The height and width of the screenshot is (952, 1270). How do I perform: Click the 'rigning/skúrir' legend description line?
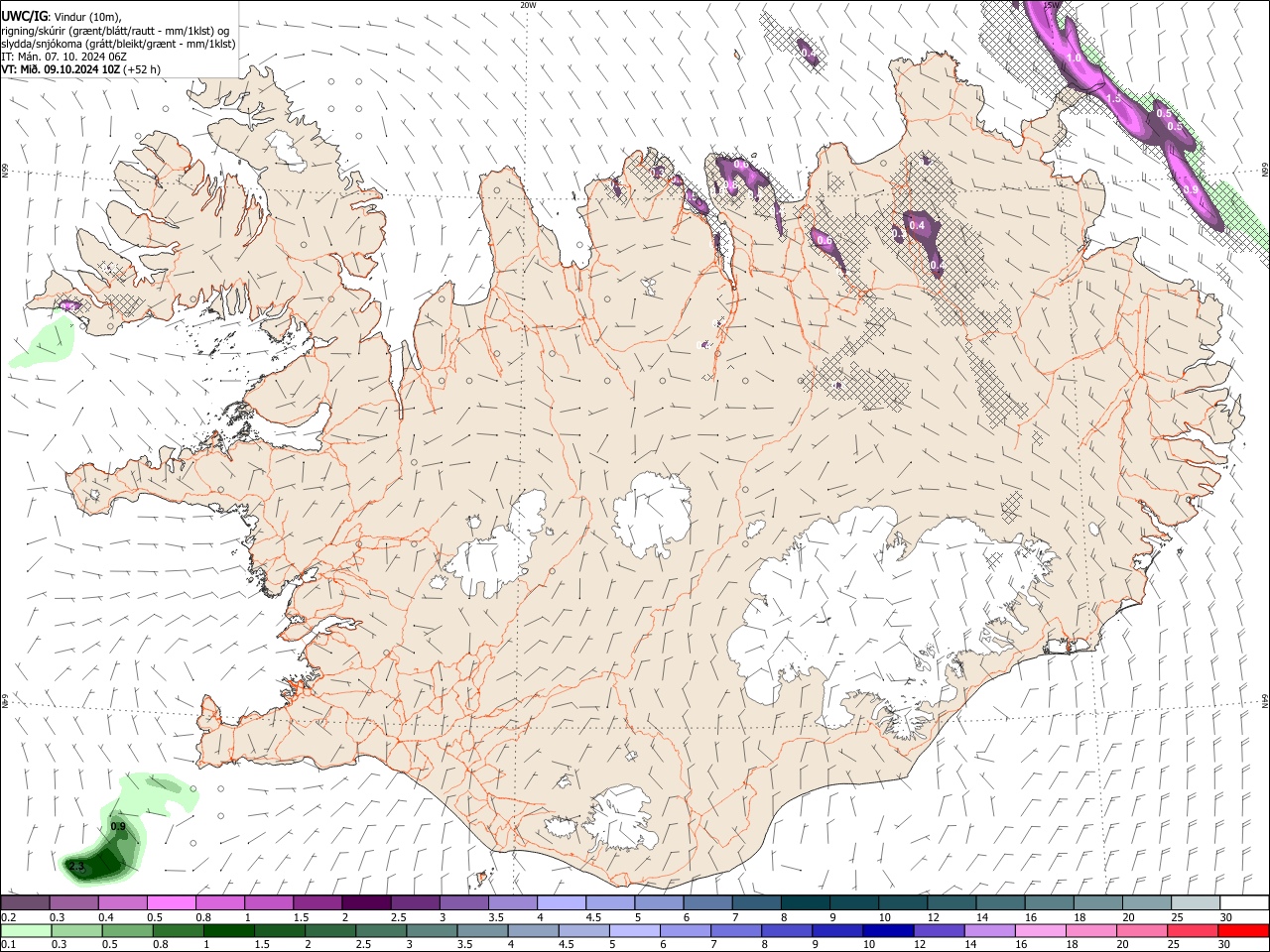tap(115, 31)
